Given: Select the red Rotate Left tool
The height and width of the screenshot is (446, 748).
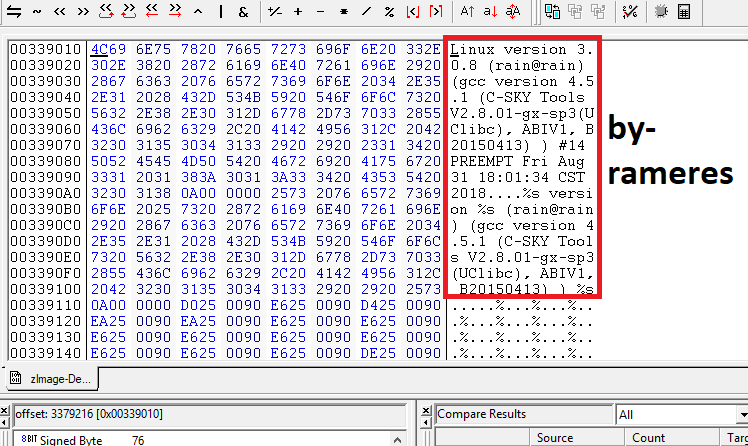Looking at the screenshot, I should pyautogui.click(x=106, y=11).
